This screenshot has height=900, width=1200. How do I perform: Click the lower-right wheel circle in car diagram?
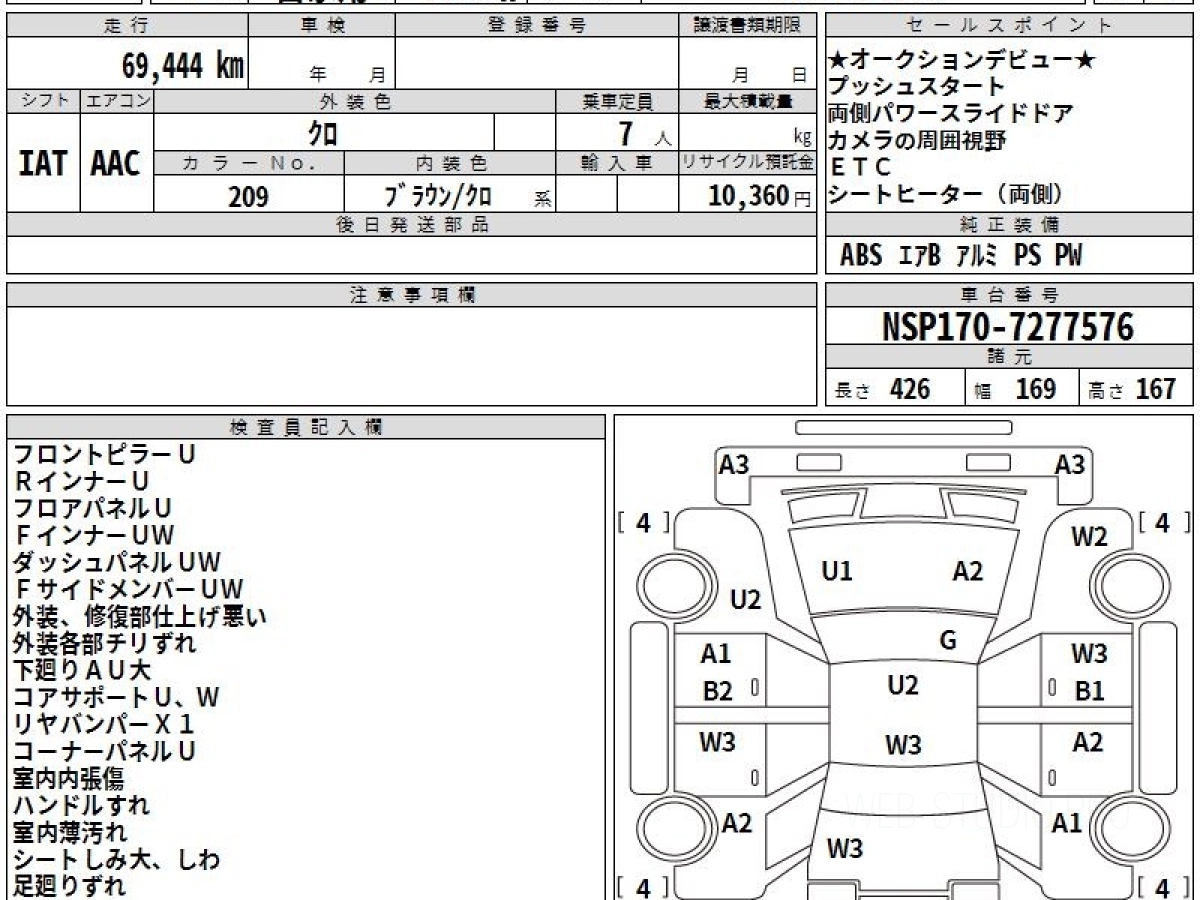pos(1121,829)
